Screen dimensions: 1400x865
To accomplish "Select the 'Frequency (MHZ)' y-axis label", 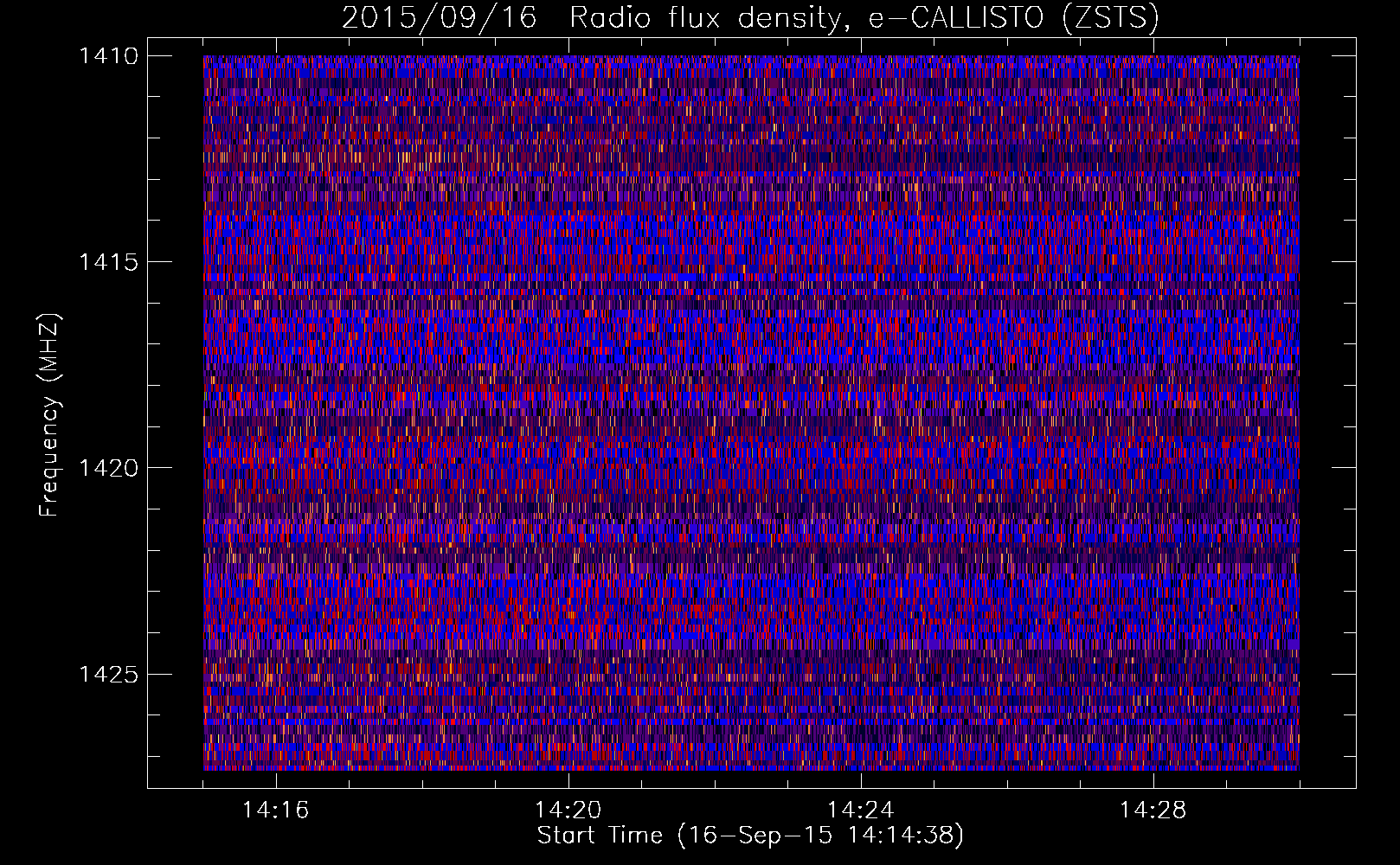I will click(50, 415).
